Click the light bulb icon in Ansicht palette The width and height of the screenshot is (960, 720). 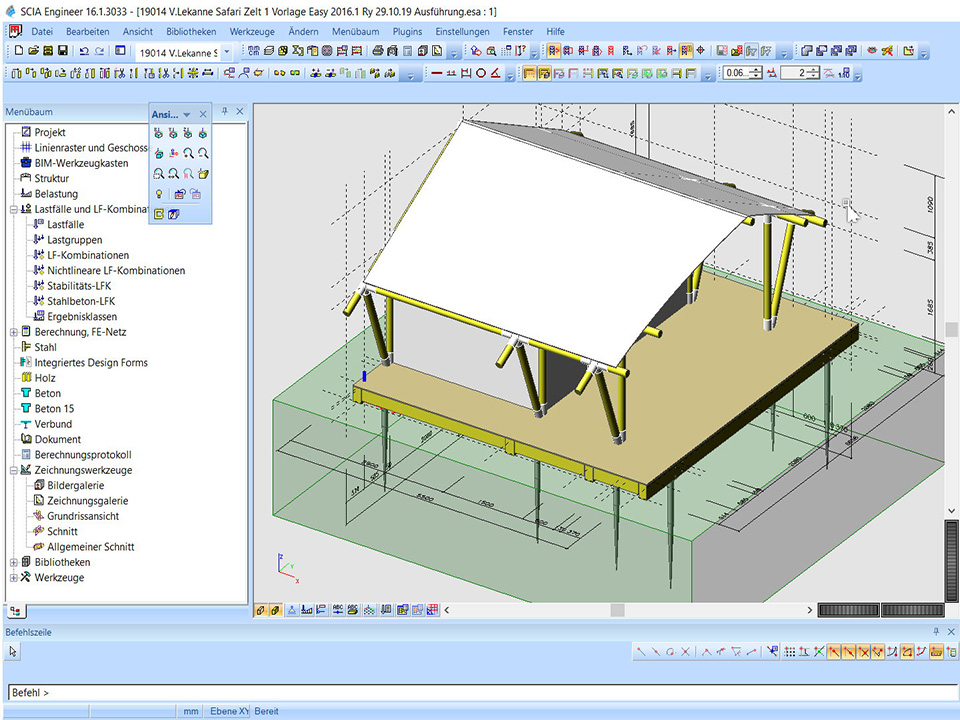pyautogui.click(x=158, y=193)
